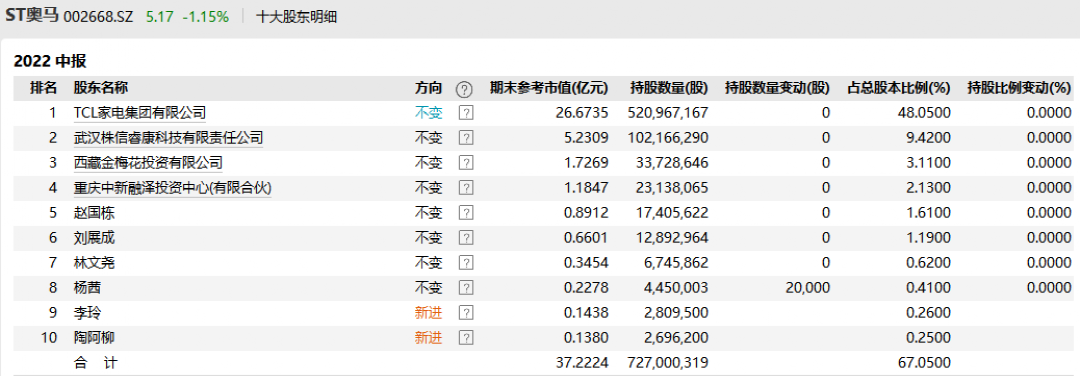Click share count 23,138,065
The width and height of the screenshot is (1080, 376).
click(672, 188)
